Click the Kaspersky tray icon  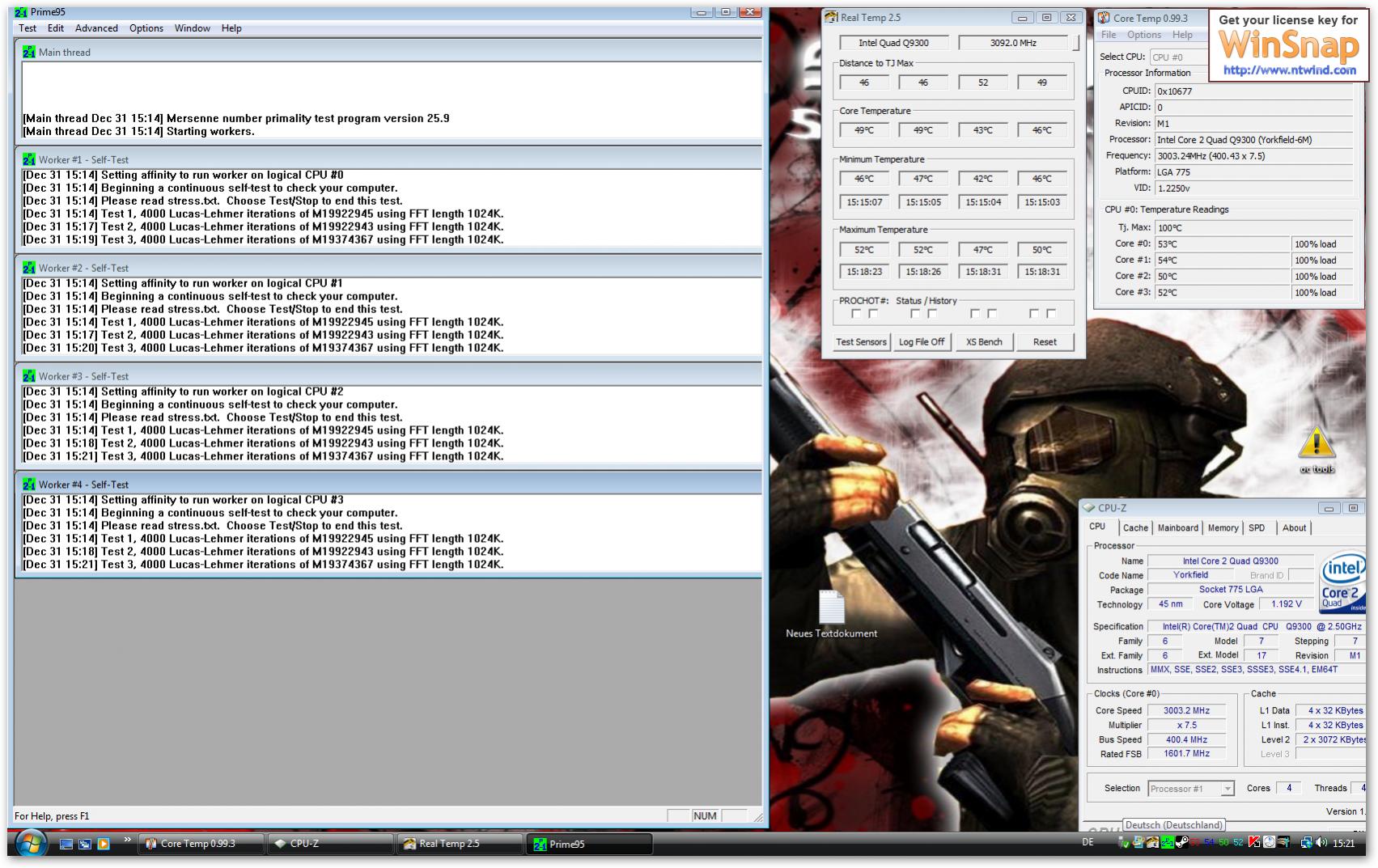click(x=1254, y=842)
